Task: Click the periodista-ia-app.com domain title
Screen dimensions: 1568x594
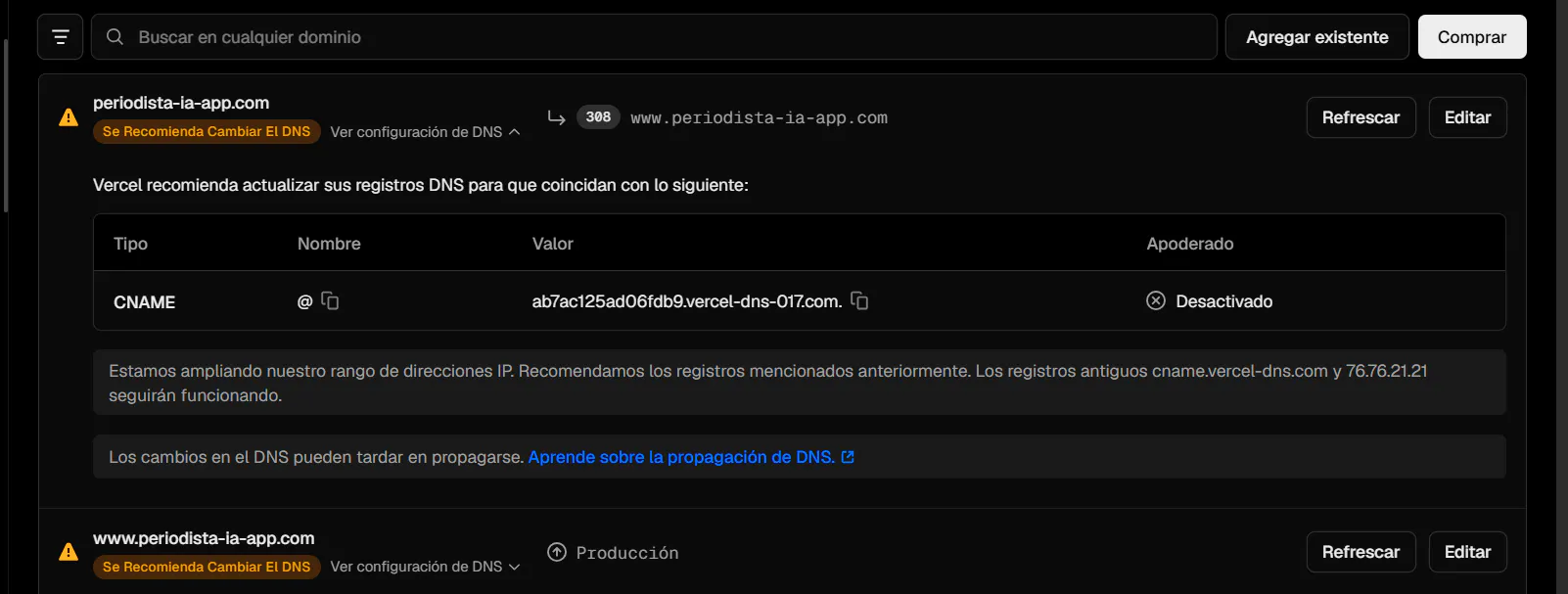Action: [181, 103]
